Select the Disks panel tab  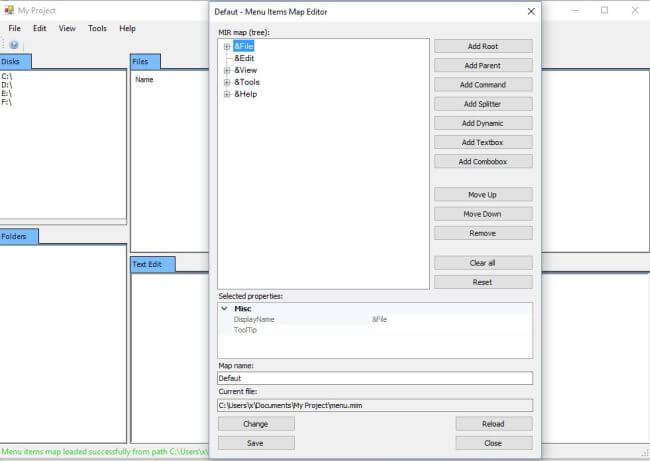point(15,61)
